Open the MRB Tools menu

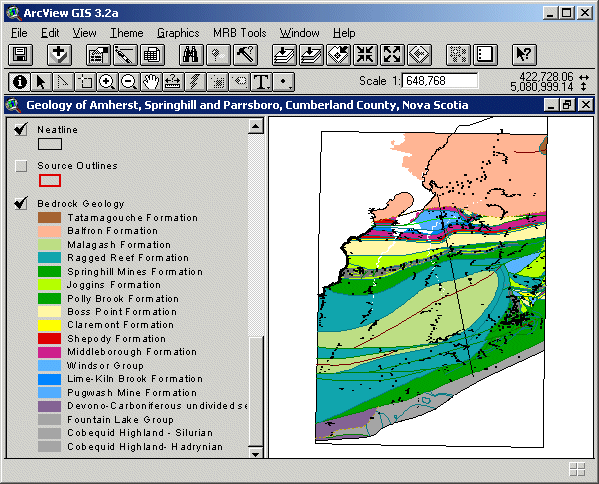[x=240, y=33]
